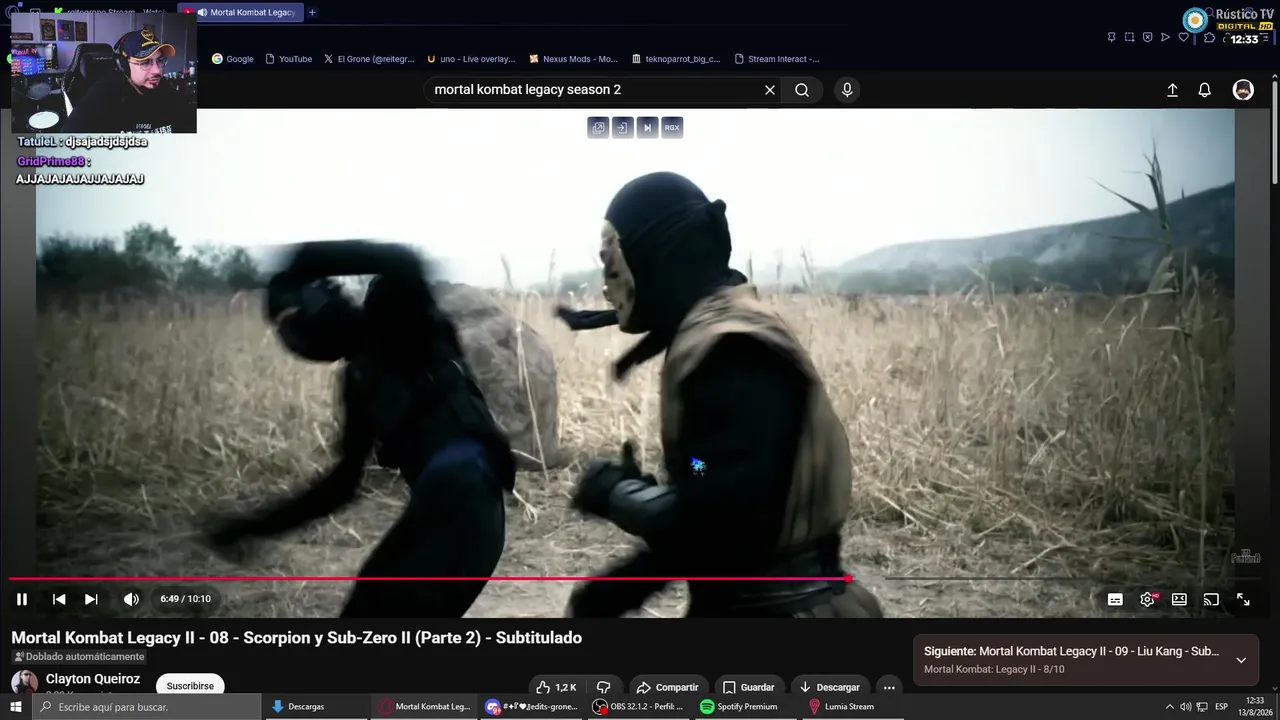This screenshot has width=1280, height=720.
Task: Click the search text field
Action: point(595,90)
